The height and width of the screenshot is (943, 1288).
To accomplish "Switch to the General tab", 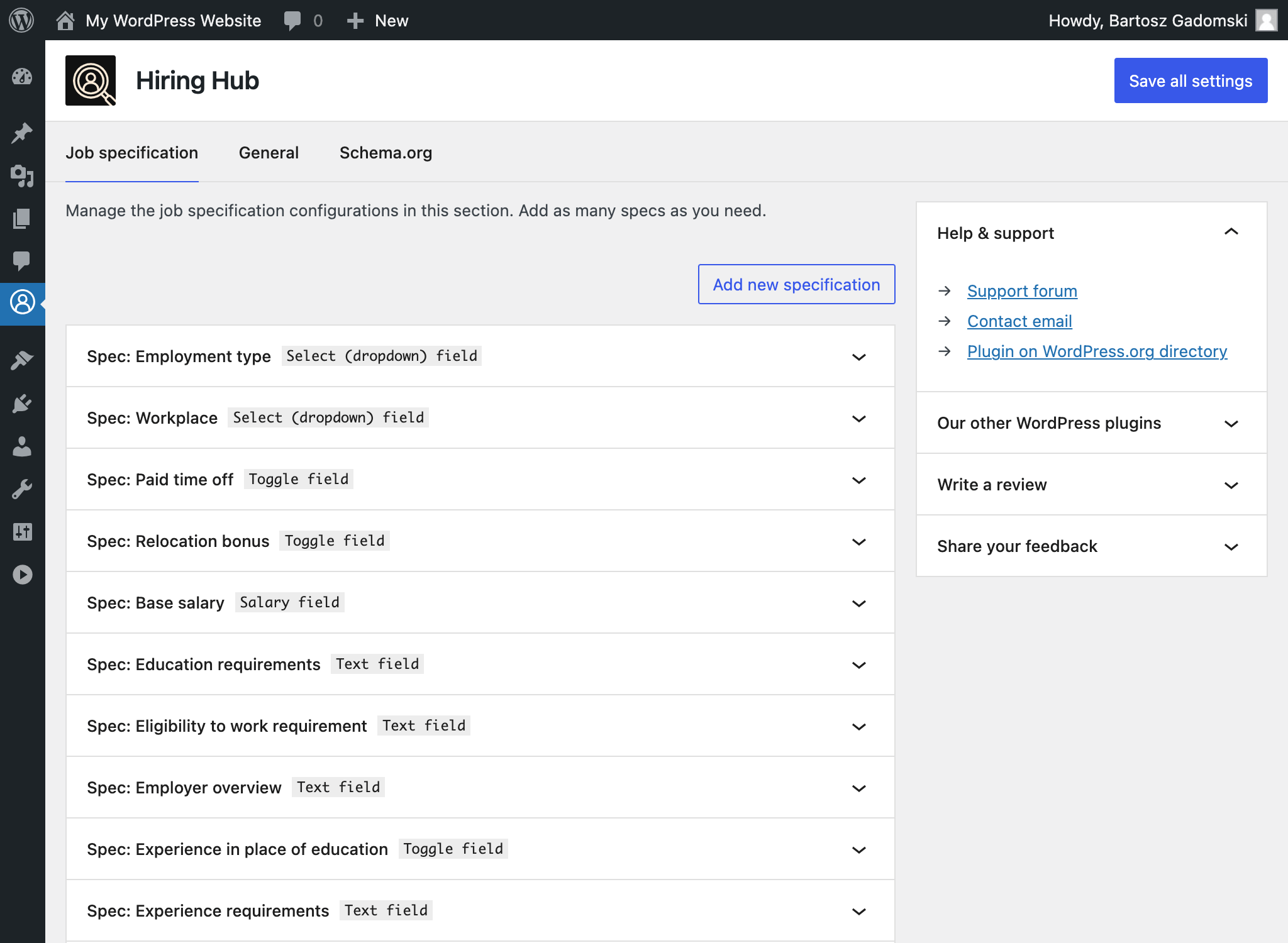I will click(269, 153).
